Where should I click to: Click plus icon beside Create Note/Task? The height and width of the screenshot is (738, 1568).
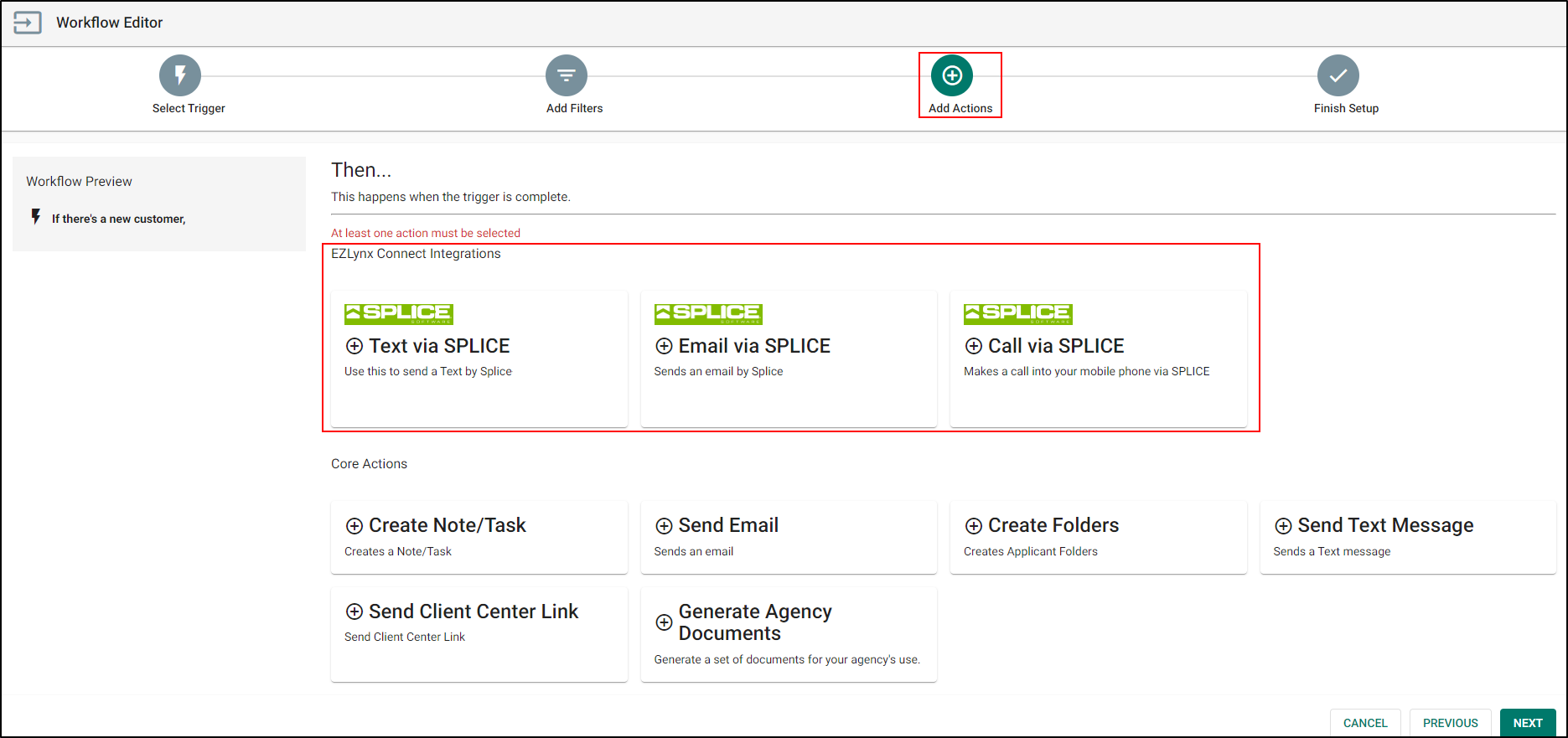pyautogui.click(x=354, y=526)
